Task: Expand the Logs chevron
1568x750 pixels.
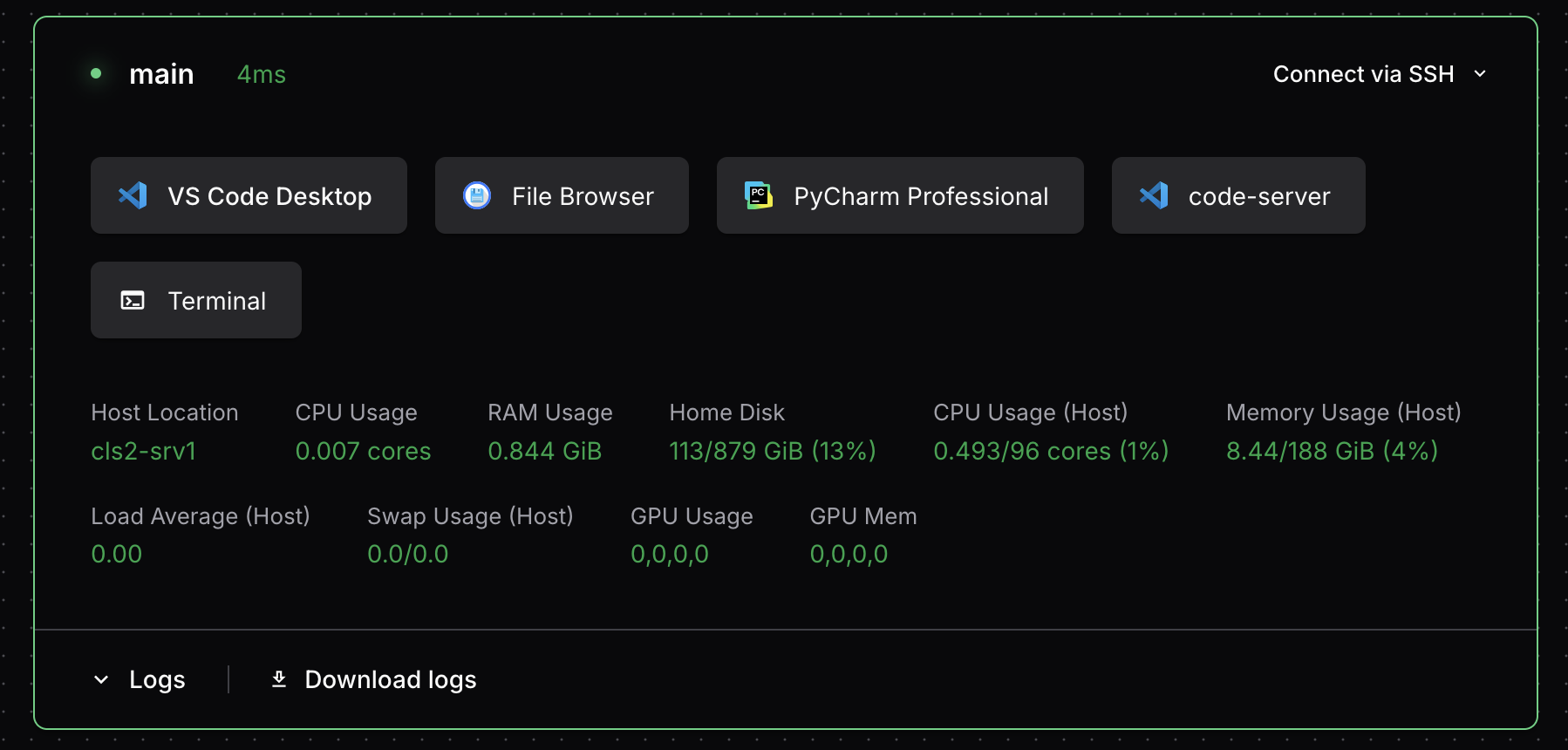Action: tap(101, 679)
